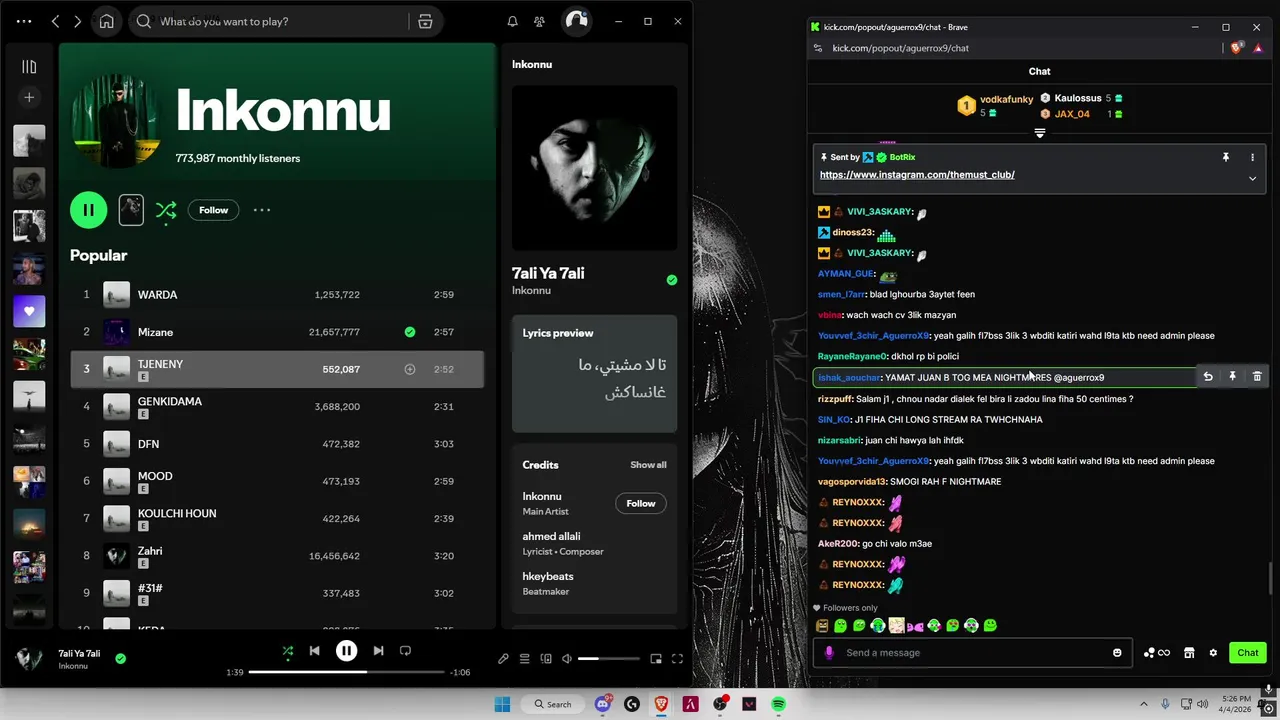Mute Spotify with speaker icon
Screen dimensions: 1280x720
tap(567, 659)
